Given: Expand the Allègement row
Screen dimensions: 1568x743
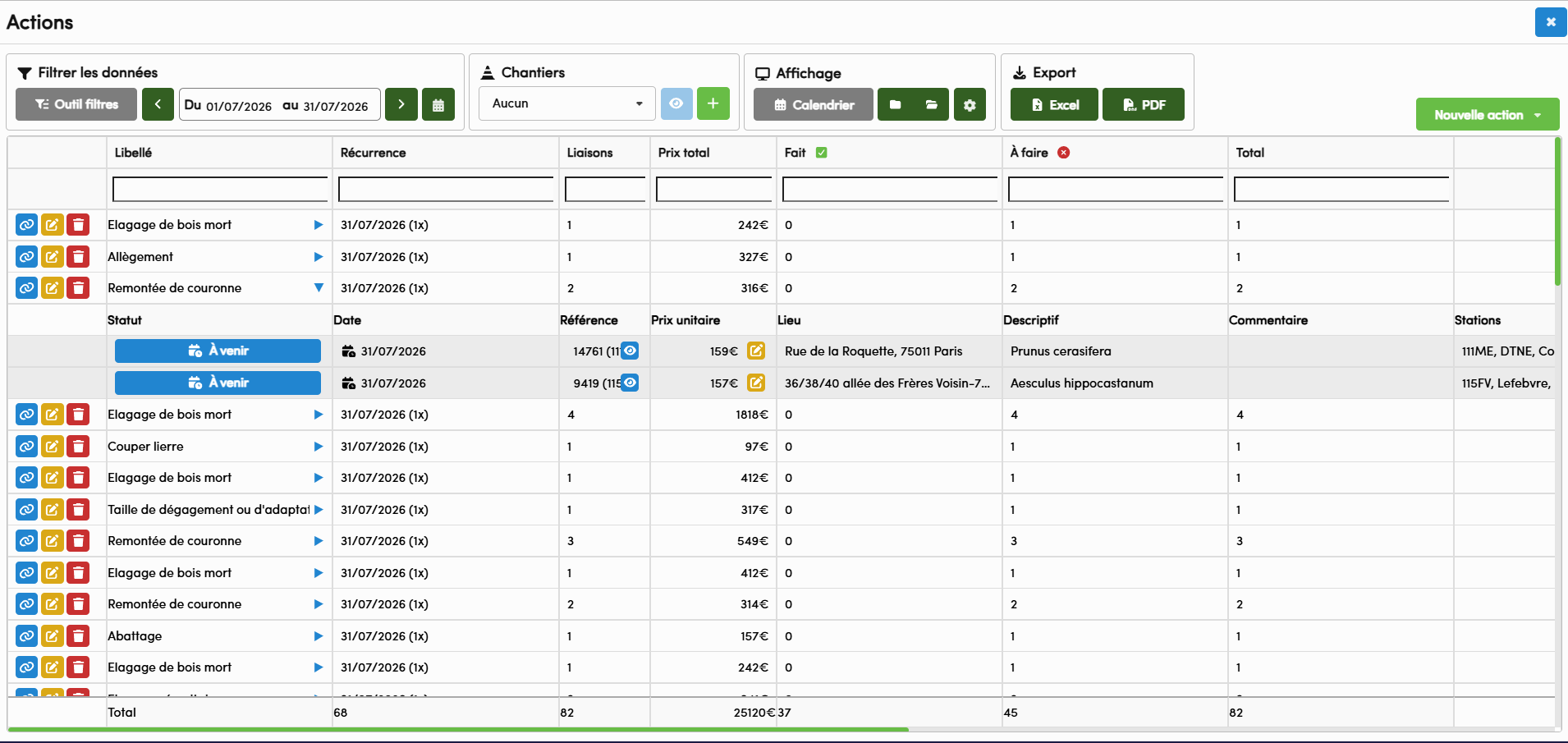Looking at the screenshot, I should (x=319, y=257).
